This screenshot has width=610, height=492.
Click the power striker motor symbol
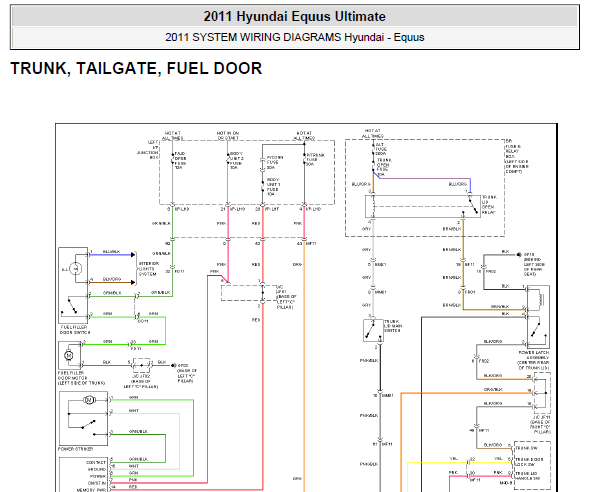click(89, 399)
